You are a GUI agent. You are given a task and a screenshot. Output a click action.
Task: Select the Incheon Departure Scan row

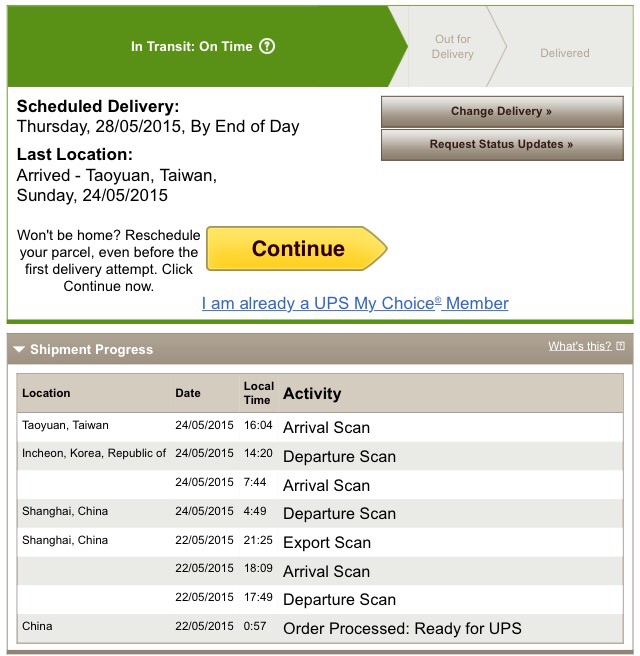(x=320, y=456)
